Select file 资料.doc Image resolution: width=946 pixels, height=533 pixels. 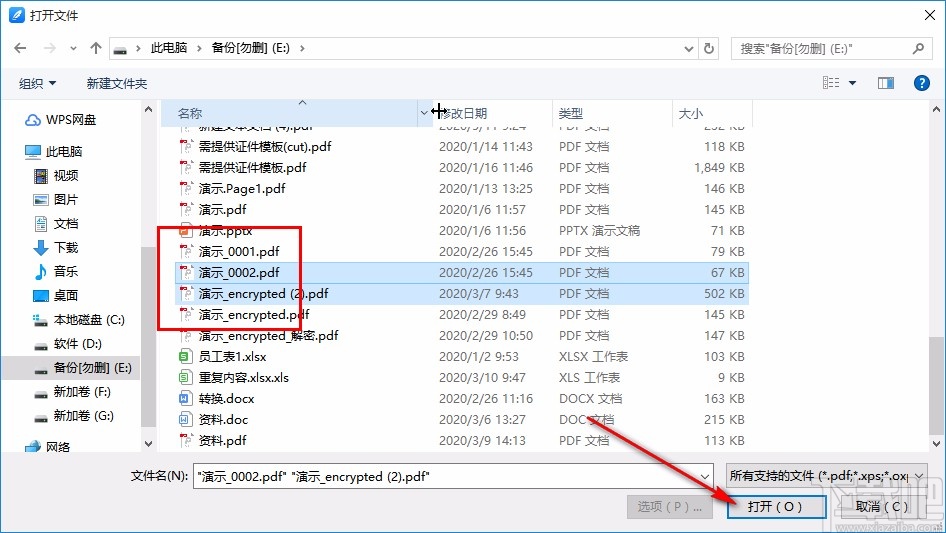(223, 420)
